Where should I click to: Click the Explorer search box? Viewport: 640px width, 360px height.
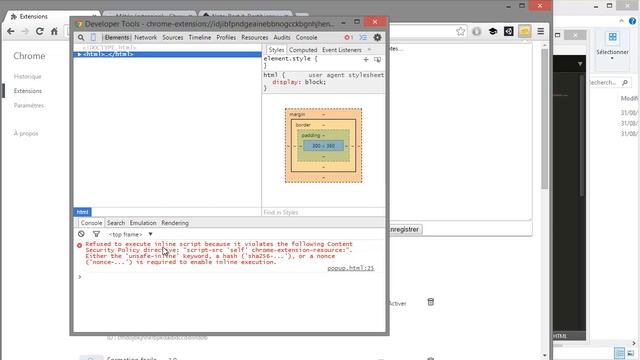610,82
